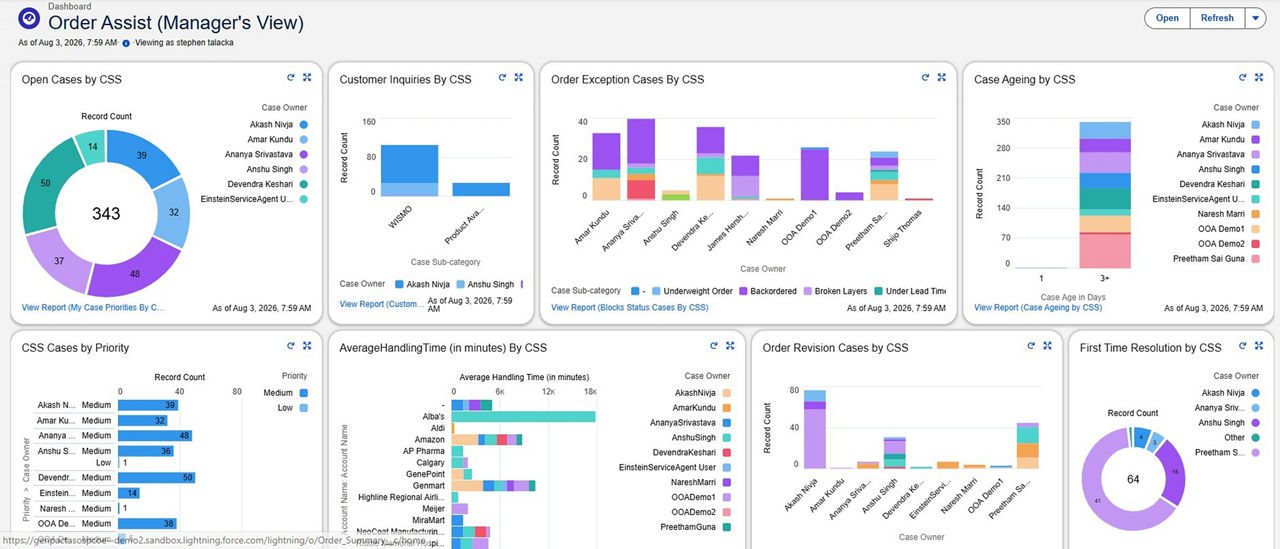Viewport: 1280px width, 549px height.
Task: Refresh Customer Inquiries By CSS chart
Action: click(501, 77)
